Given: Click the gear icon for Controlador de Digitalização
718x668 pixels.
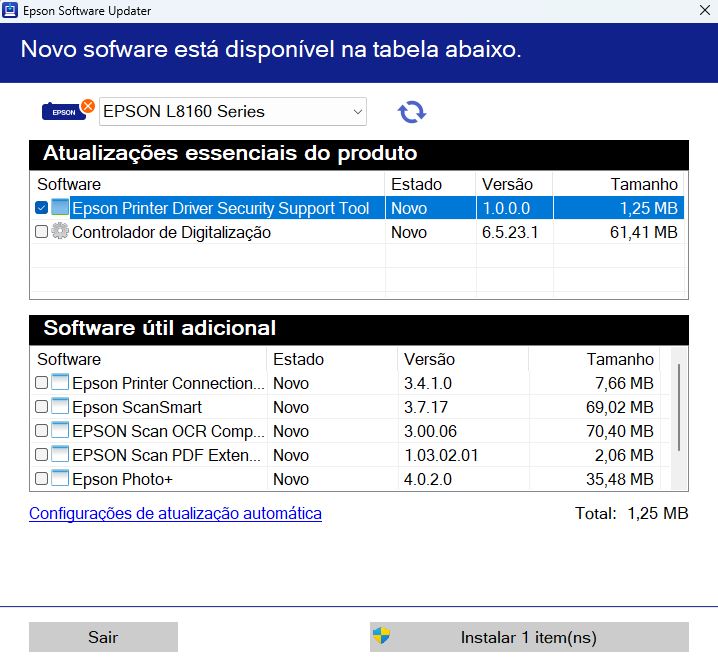Looking at the screenshot, I should click(x=60, y=232).
